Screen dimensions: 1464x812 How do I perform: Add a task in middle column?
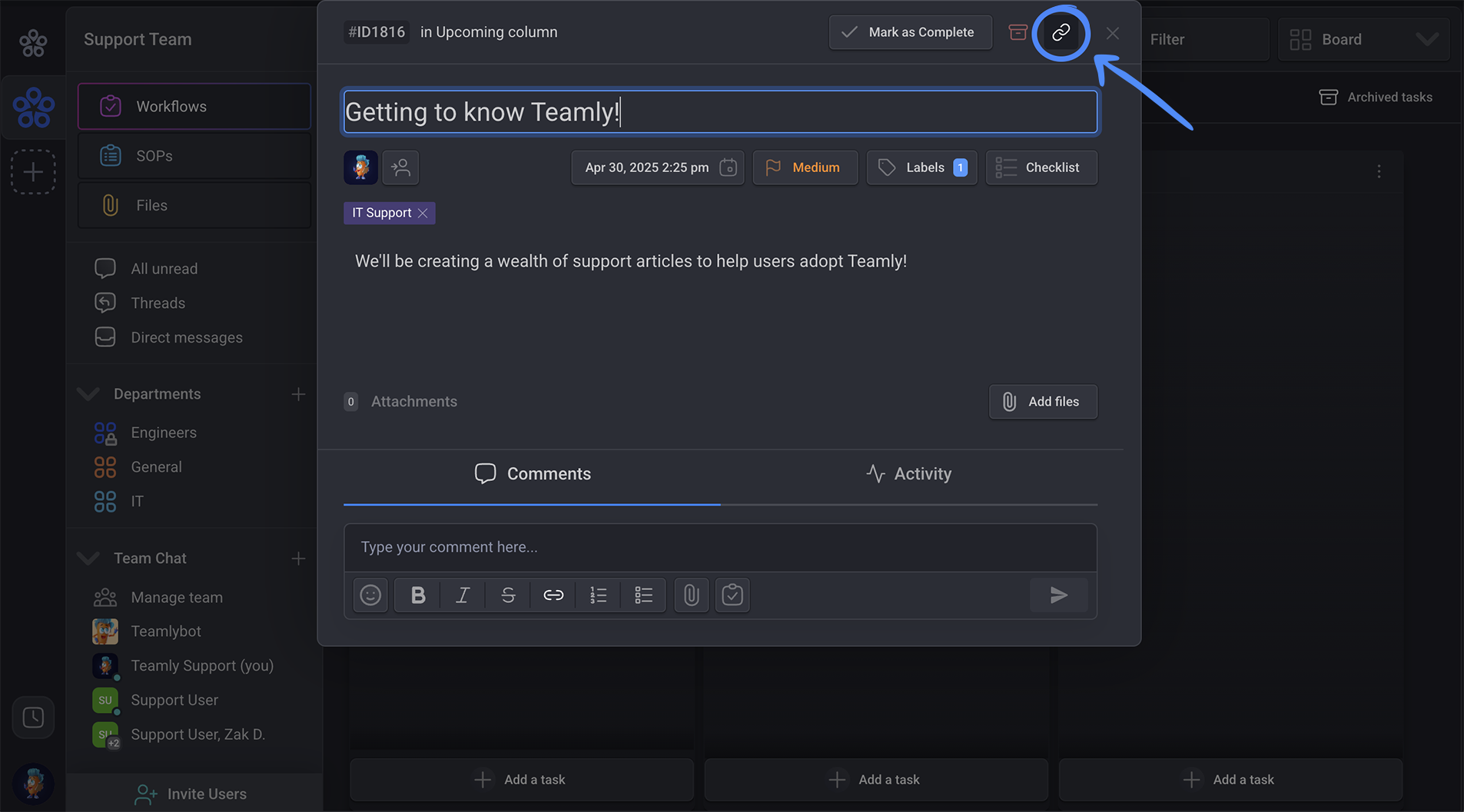tap(876, 780)
